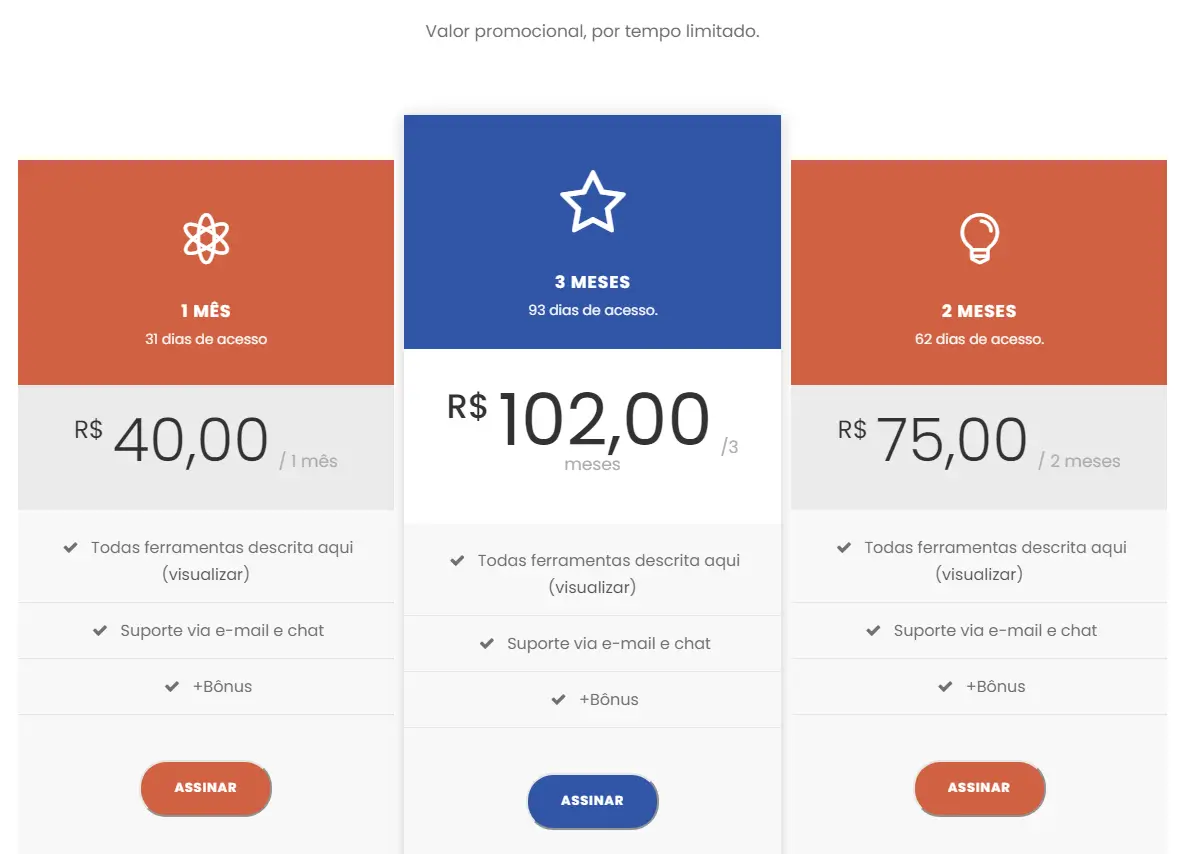Screen dimensions: 1186x854
Task: Subscribe with the orange Assinar button for 1 Mês
Action: pos(206,788)
